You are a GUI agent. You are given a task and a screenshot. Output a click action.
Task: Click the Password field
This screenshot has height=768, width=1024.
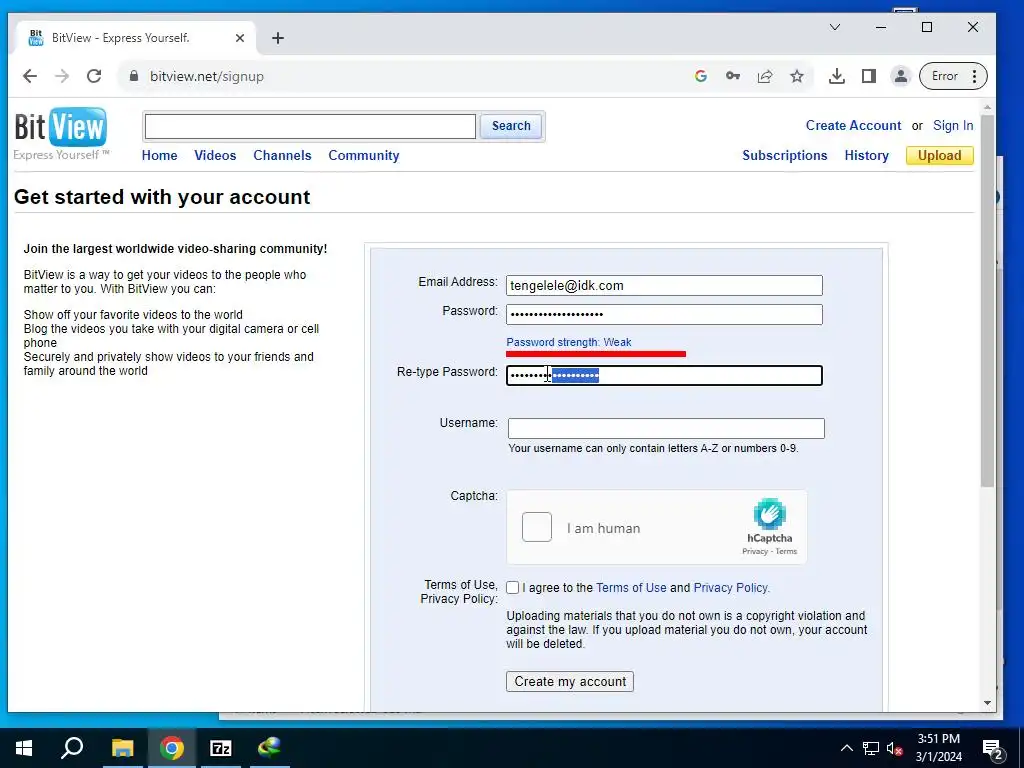[x=664, y=314]
